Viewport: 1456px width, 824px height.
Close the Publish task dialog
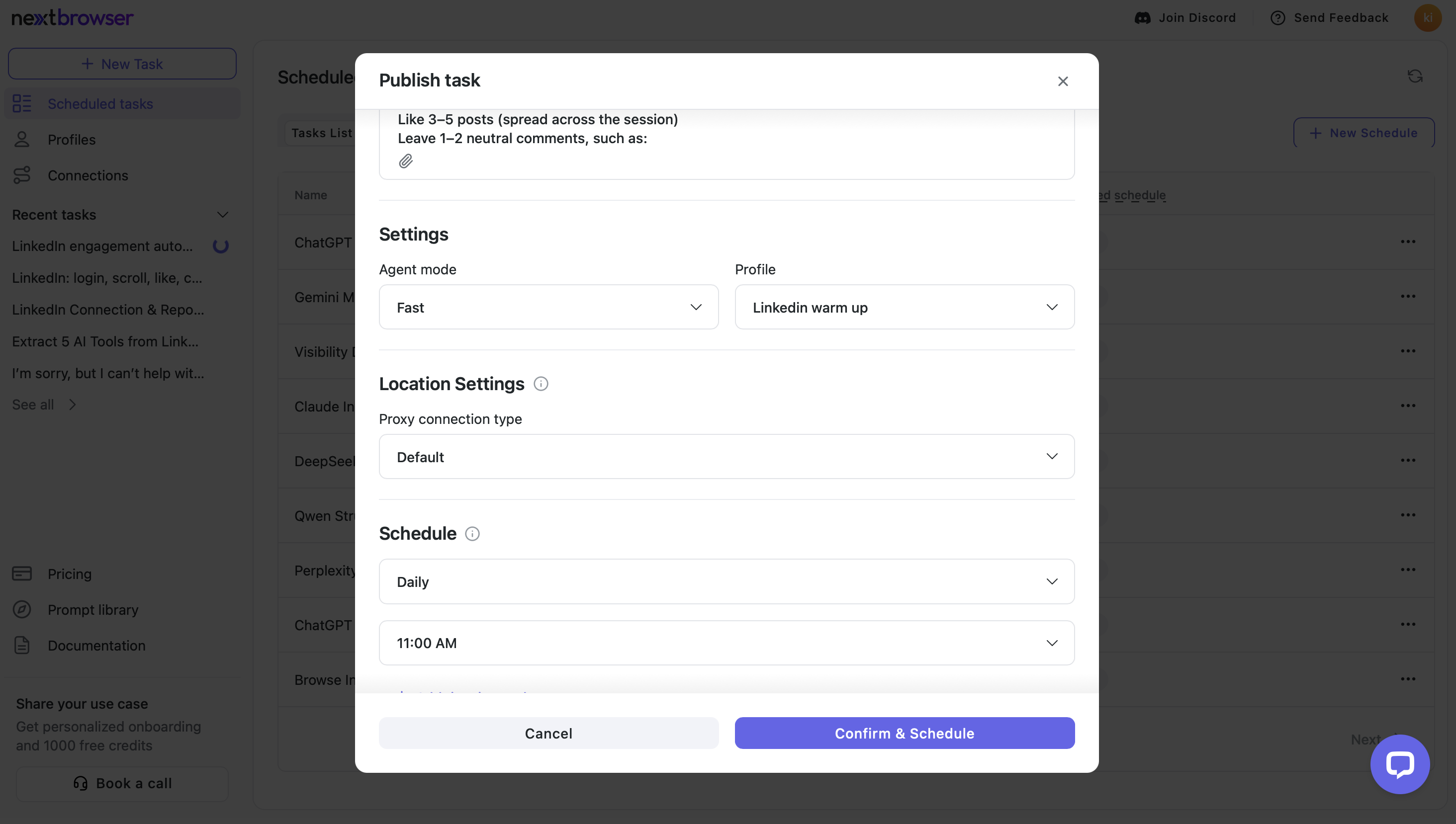(1063, 81)
